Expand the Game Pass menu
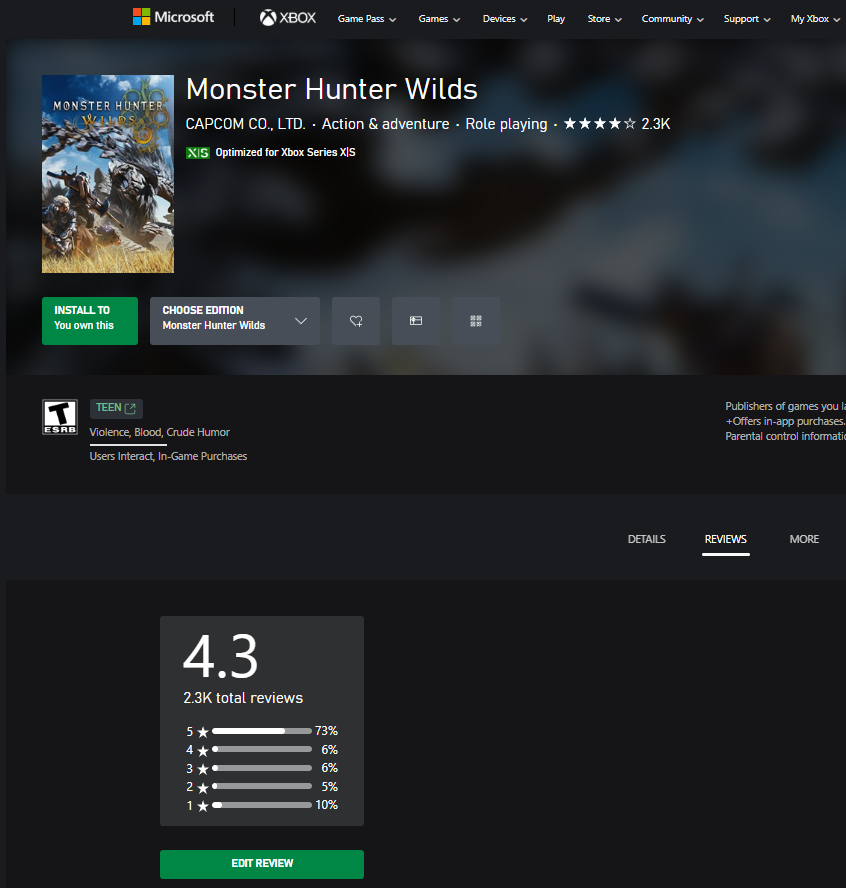 (366, 19)
